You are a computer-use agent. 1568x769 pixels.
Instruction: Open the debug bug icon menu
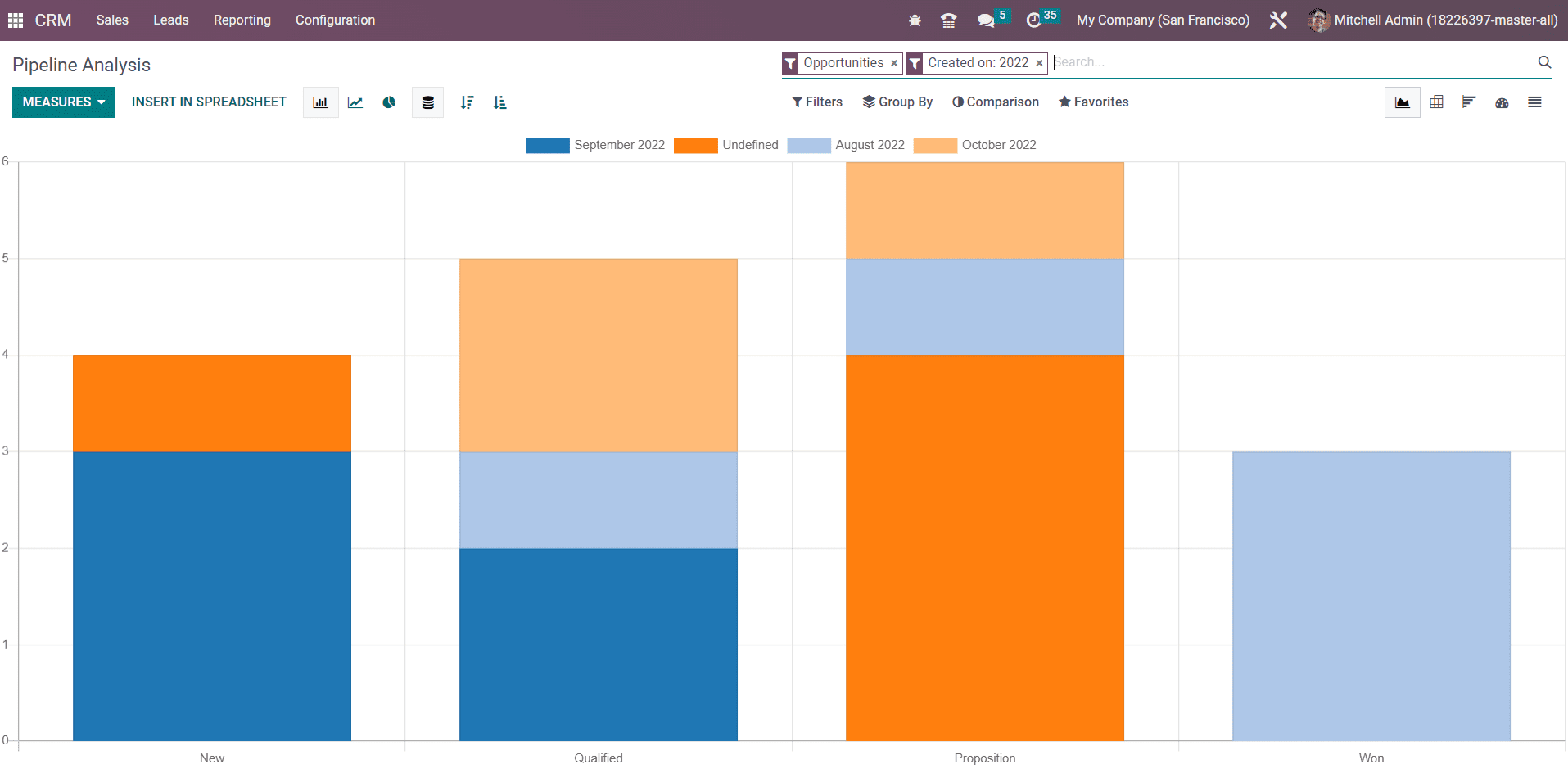point(915,20)
